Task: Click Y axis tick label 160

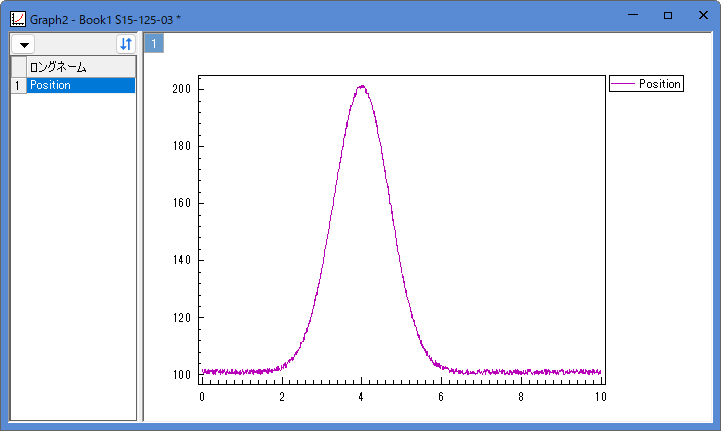Action: (182, 203)
